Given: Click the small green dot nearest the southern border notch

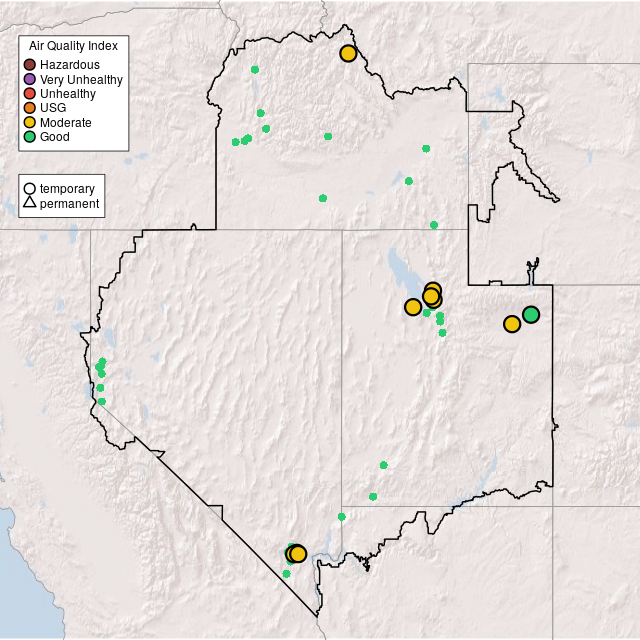Looking at the screenshot, I should [342, 517].
